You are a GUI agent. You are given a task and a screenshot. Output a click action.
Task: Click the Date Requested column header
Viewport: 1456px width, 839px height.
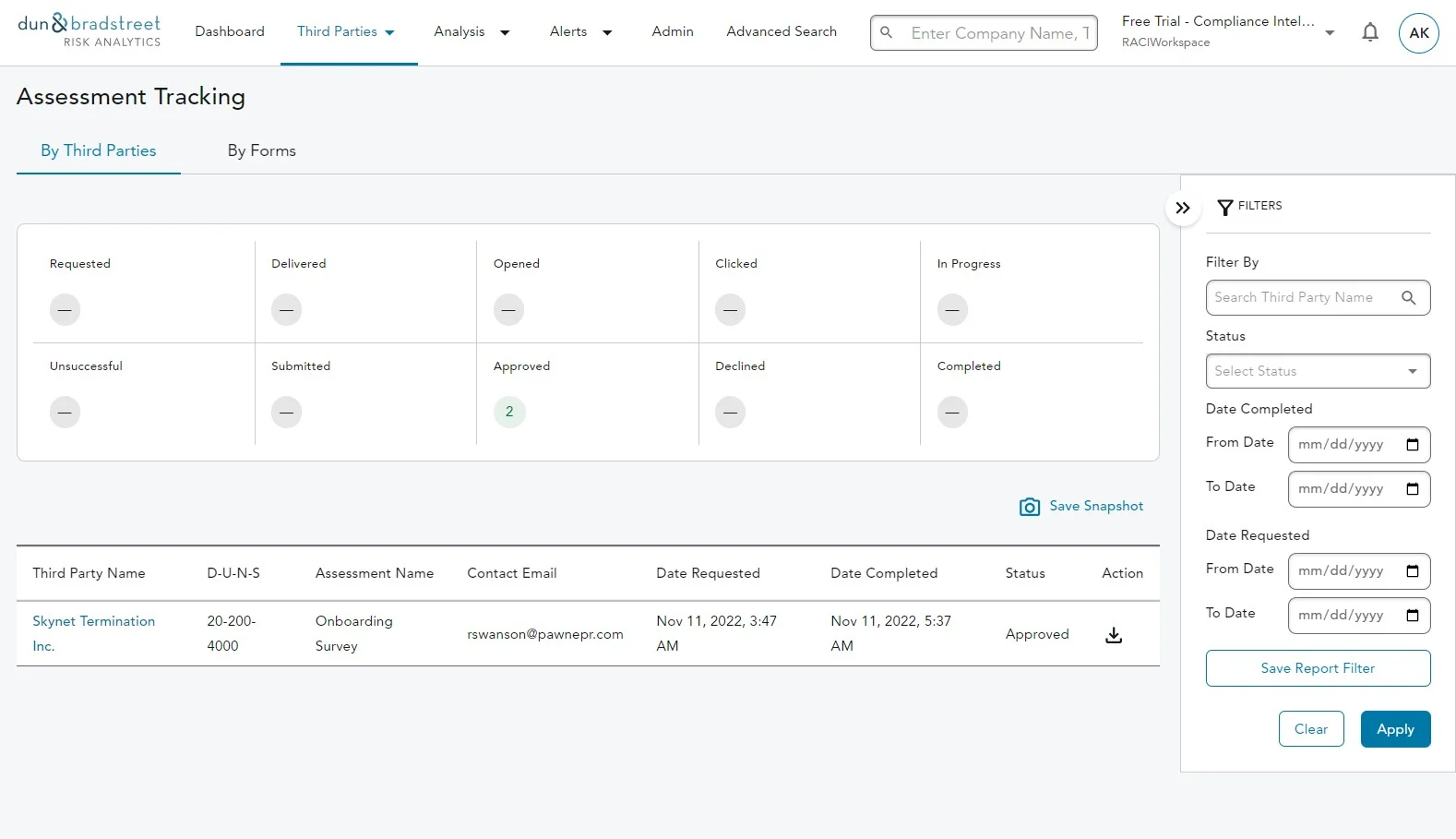point(709,573)
